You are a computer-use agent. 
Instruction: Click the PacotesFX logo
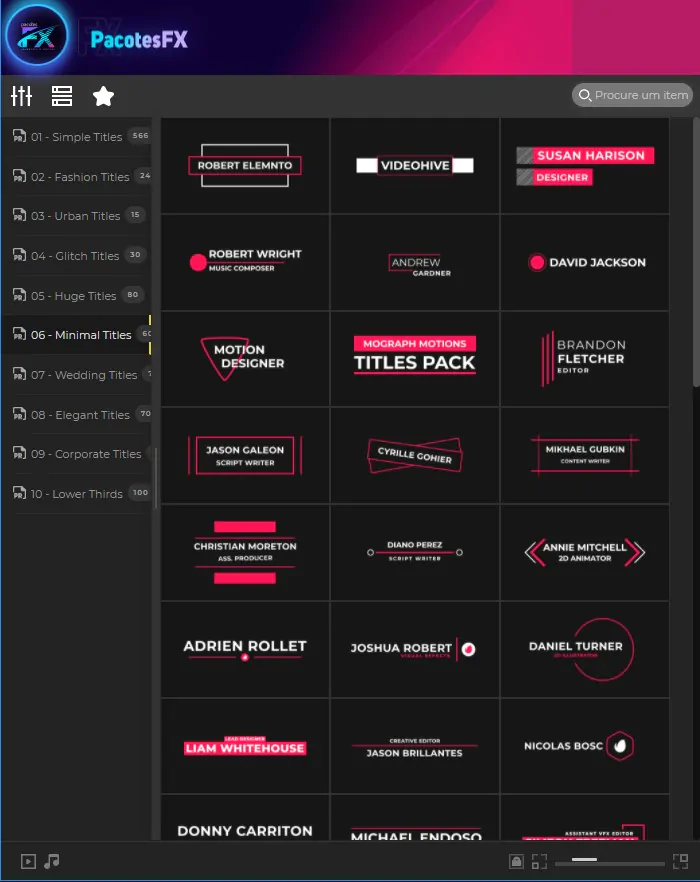[x=37, y=39]
